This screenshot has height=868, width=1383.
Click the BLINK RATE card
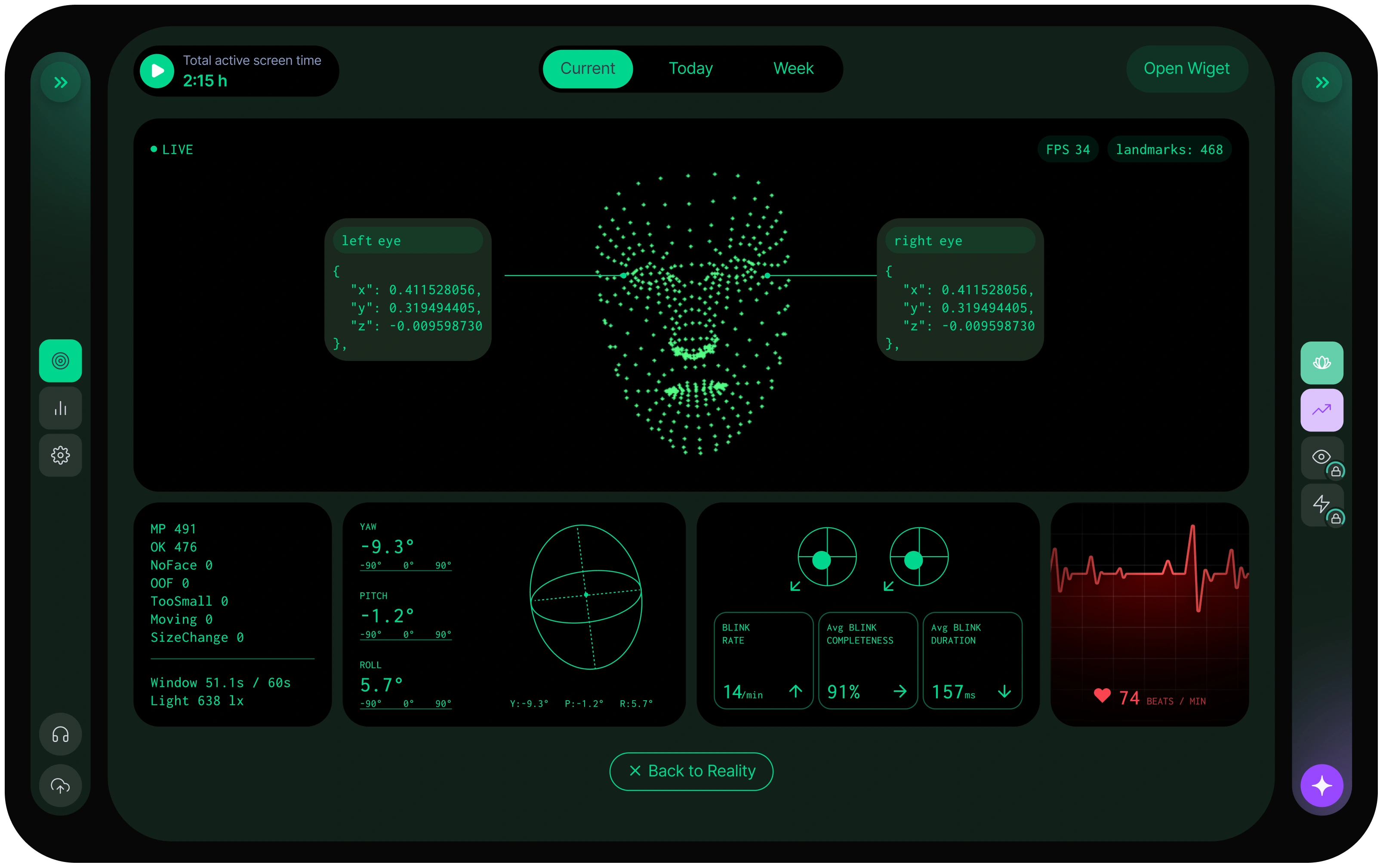(763, 660)
